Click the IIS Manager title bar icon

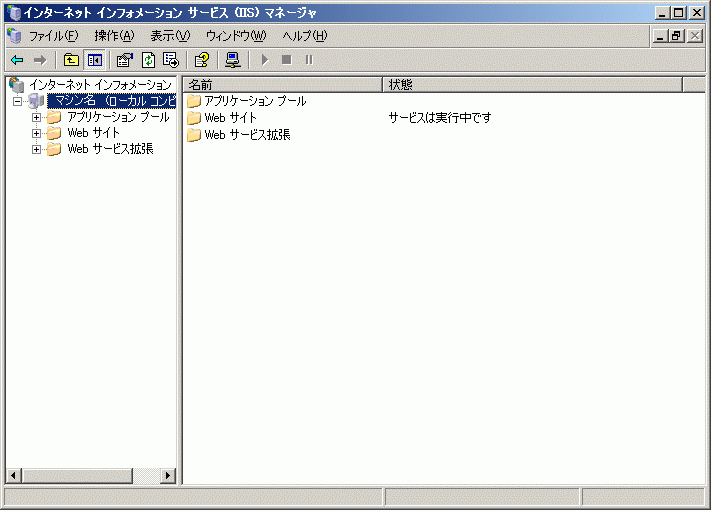pyautogui.click(x=15, y=12)
